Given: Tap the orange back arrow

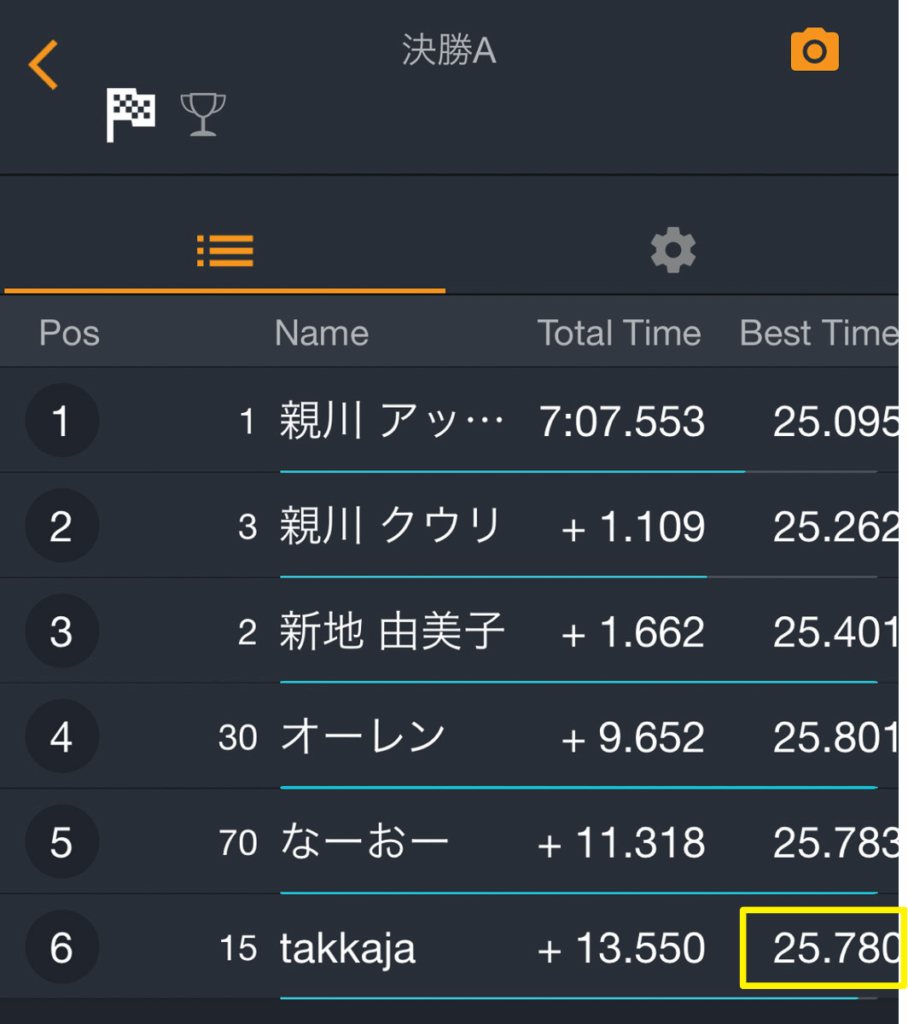Looking at the screenshot, I should tap(43, 65).
